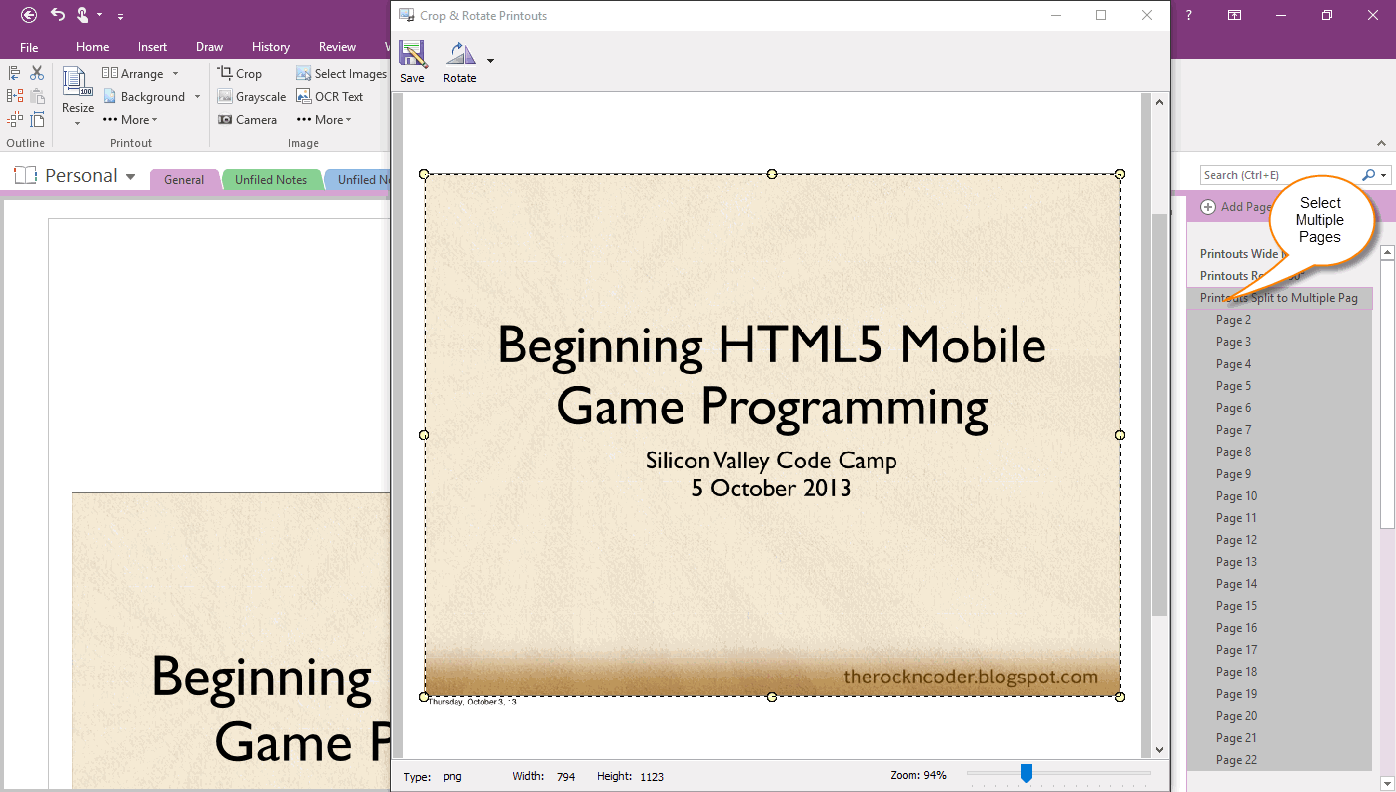Click the Resize printout icon

77,84
